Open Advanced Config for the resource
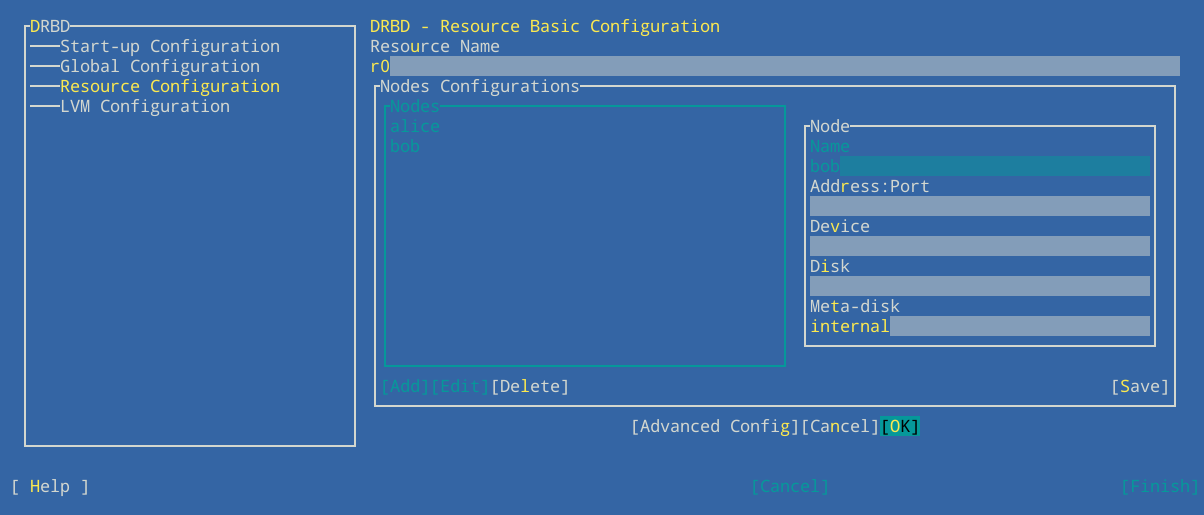The width and height of the screenshot is (1204, 515). click(715, 426)
